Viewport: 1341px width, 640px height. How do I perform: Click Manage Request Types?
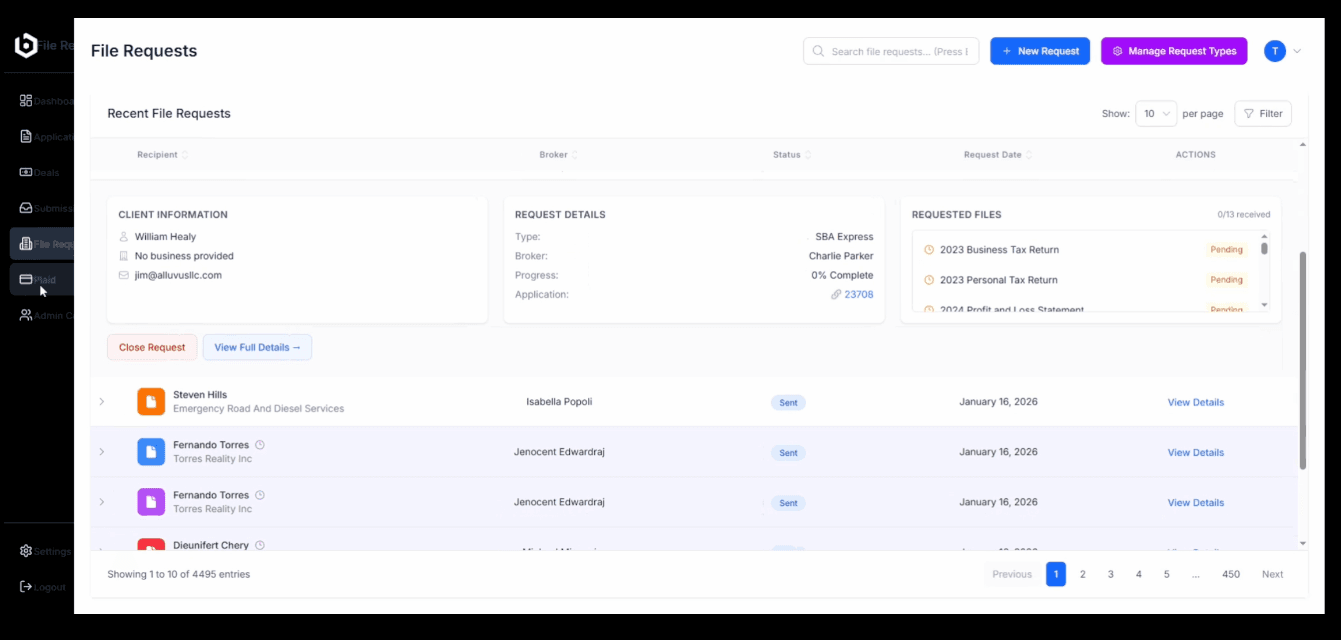[x=1174, y=51]
